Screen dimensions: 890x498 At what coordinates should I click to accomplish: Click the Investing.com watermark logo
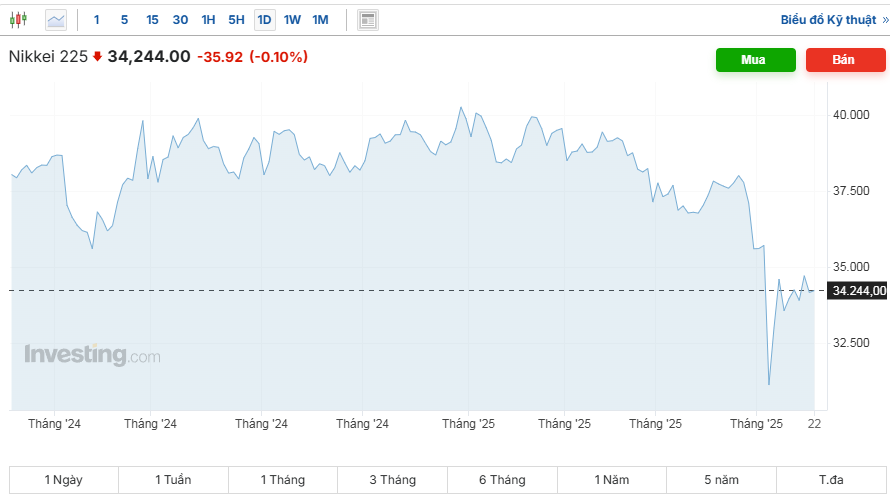pyautogui.click(x=91, y=355)
